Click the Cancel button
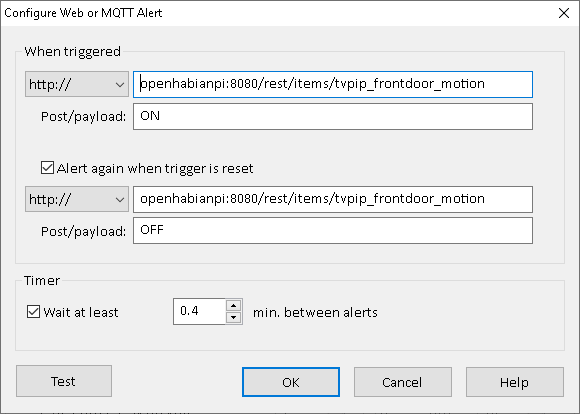Viewport: 580px width, 414px height. (402, 382)
